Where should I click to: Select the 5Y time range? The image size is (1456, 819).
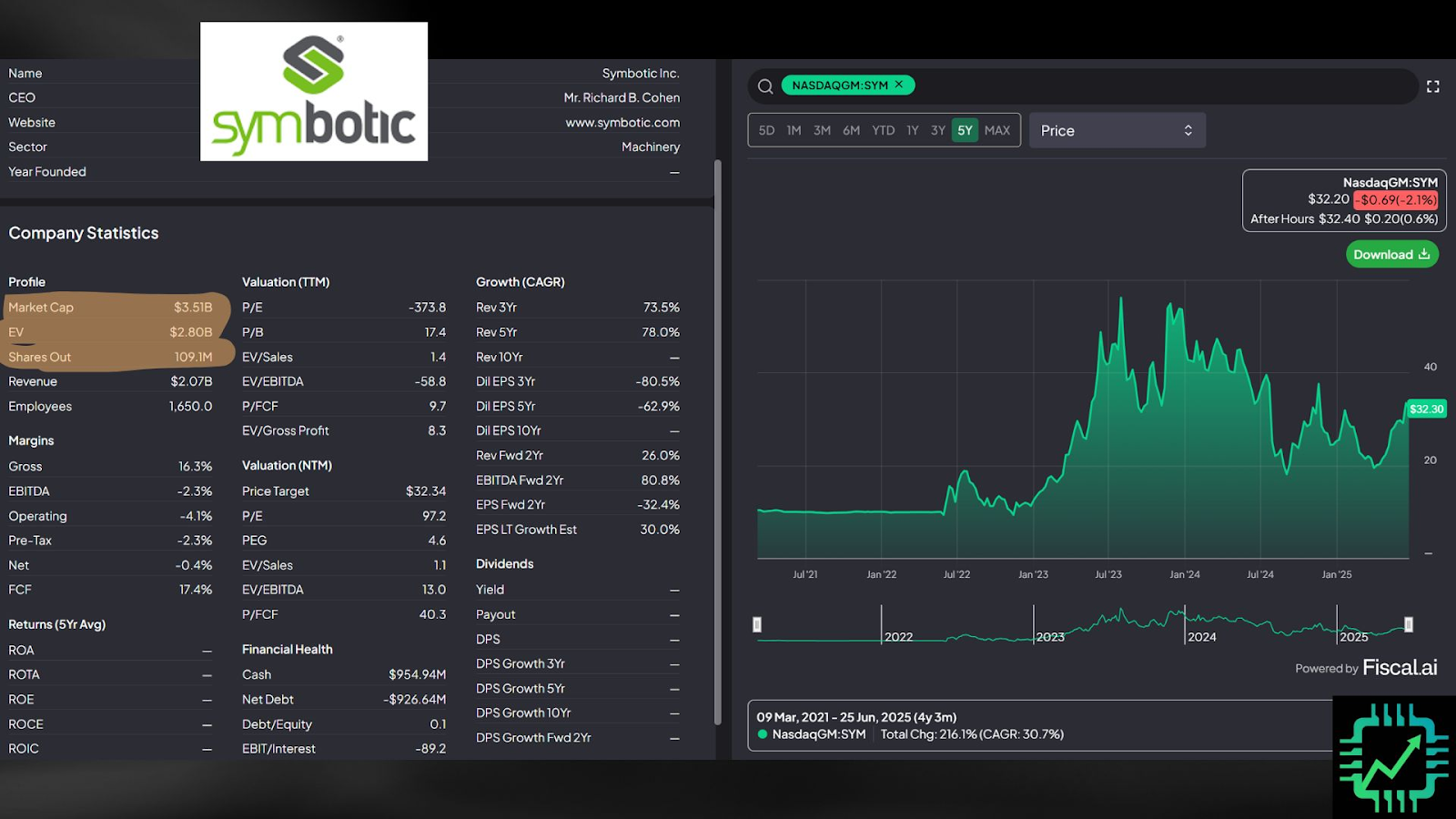tap(965, 130)
